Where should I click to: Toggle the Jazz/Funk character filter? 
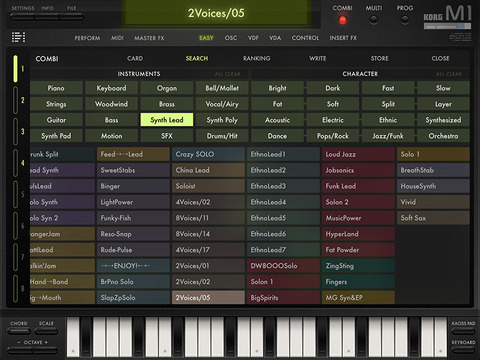click(x=388, y=136)
